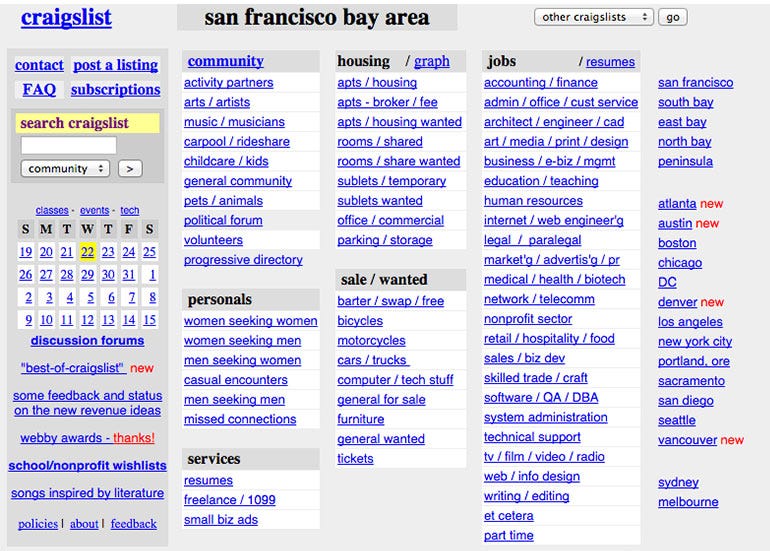The image size is (770, 551).
Task: View jobs 'resumes' header link
Action: pyautogui.click(x=610, y=62)
